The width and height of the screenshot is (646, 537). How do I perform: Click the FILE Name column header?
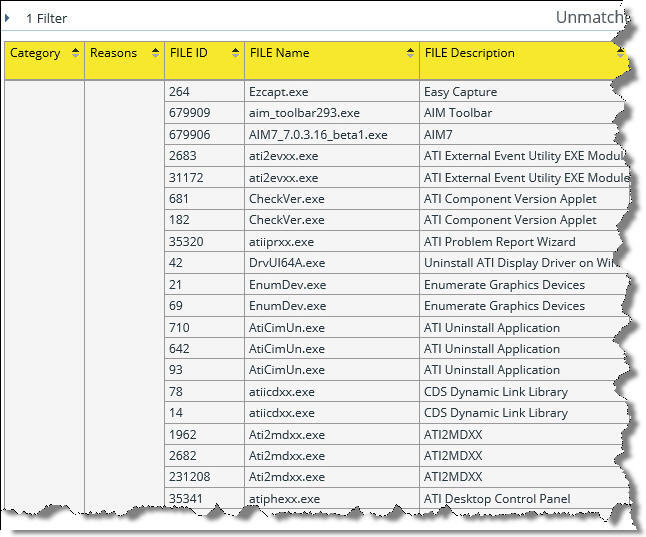click(x=332, y=60)
